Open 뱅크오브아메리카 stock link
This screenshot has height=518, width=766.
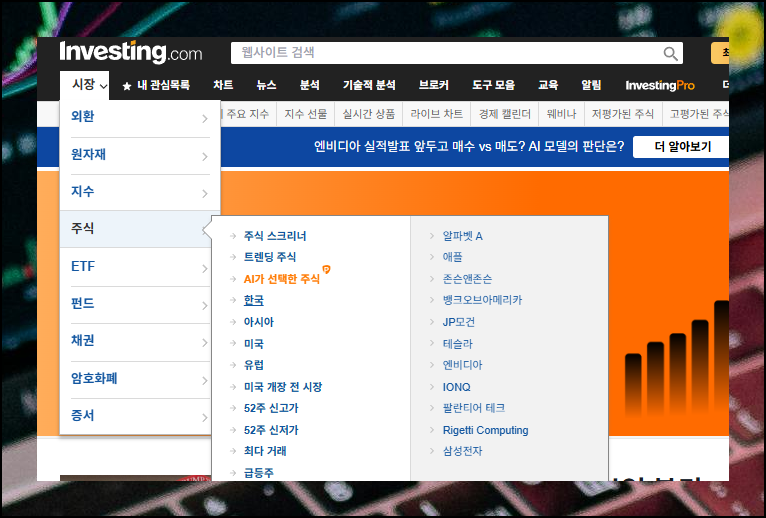pos(482,300)
